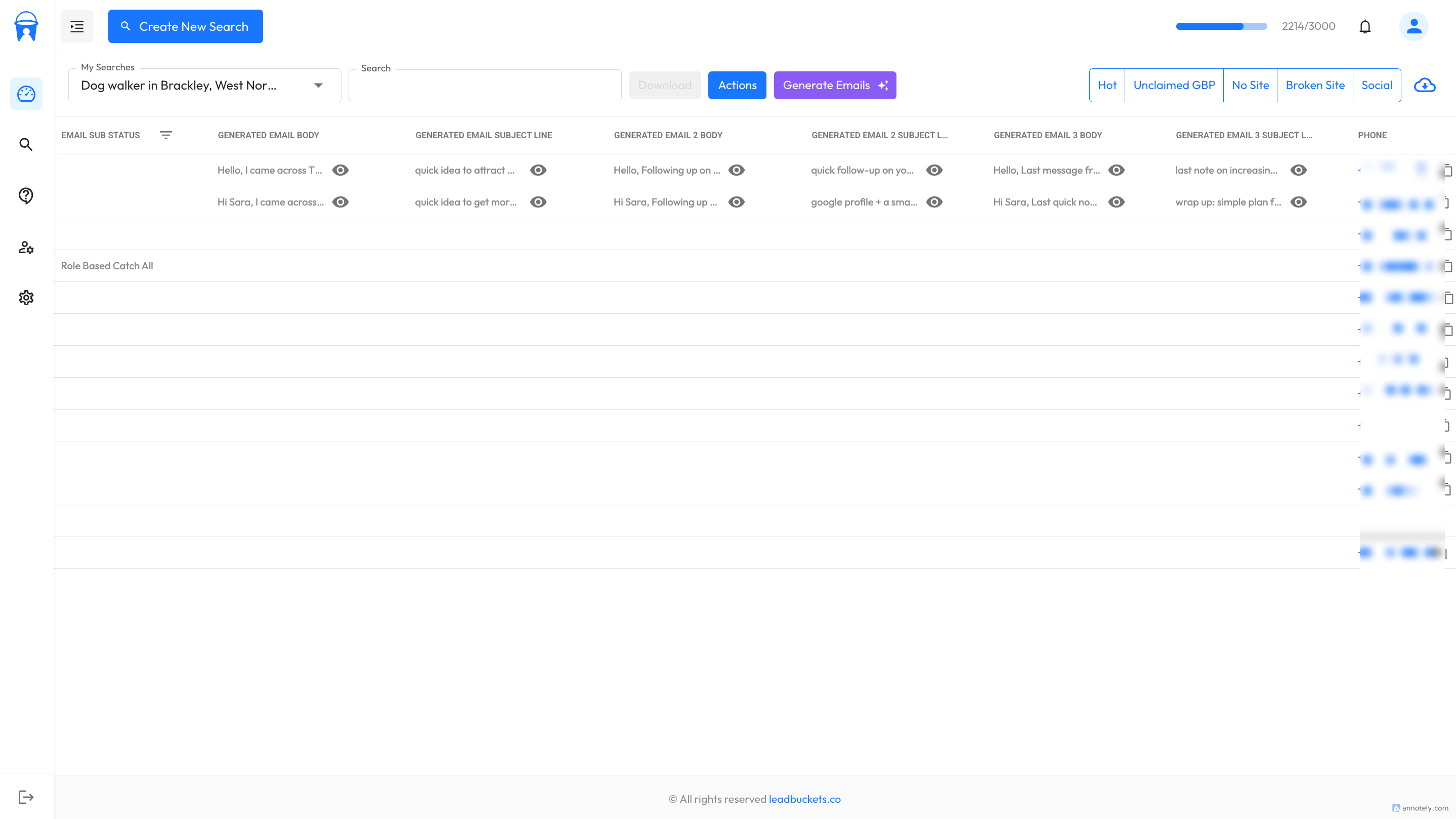The height and width of the screenshot is (819, 1456).
Task: Select the Broken Site filter tab
Action: [x=1315, y=85]
